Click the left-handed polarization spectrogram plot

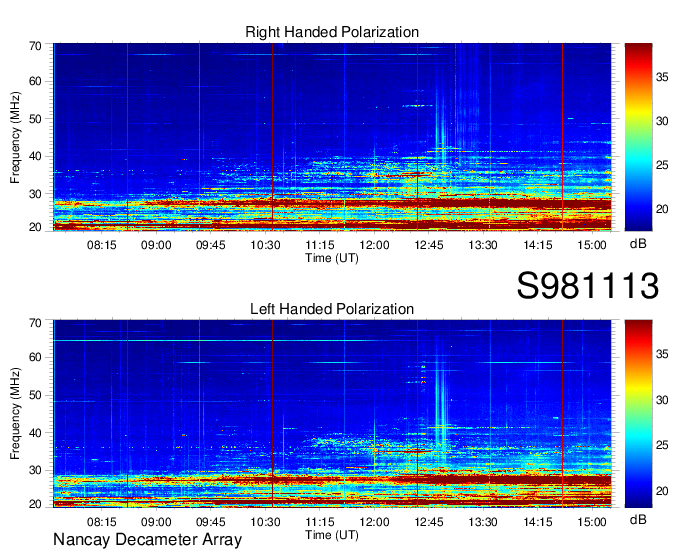(x=332, y=414)
